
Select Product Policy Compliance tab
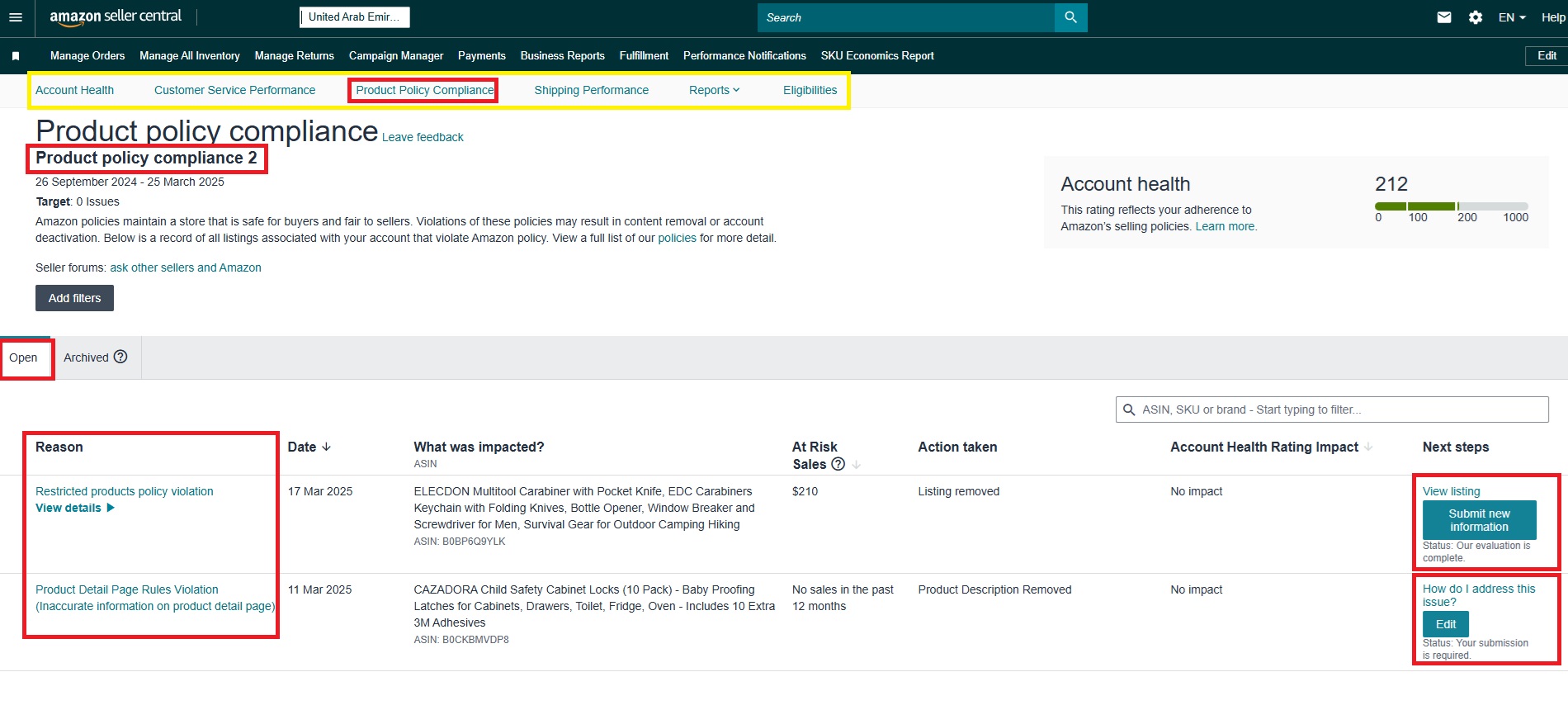coord(424,90)
